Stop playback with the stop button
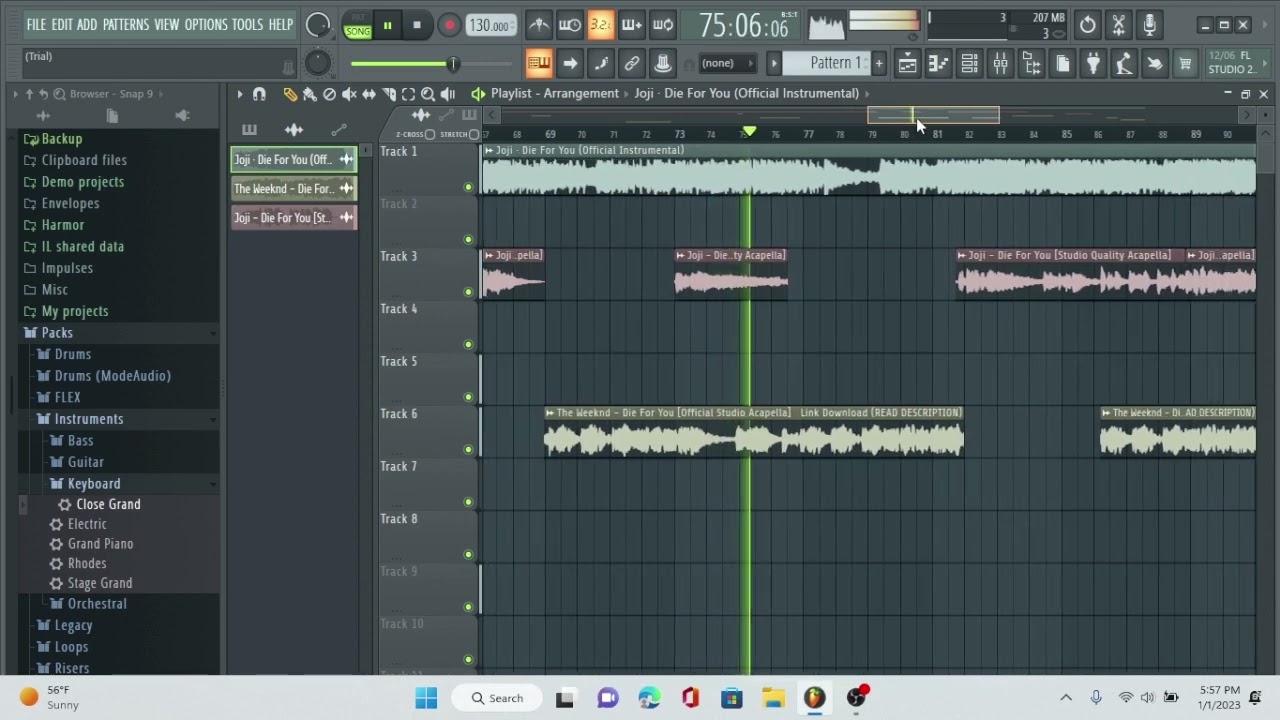 point(417,26)
